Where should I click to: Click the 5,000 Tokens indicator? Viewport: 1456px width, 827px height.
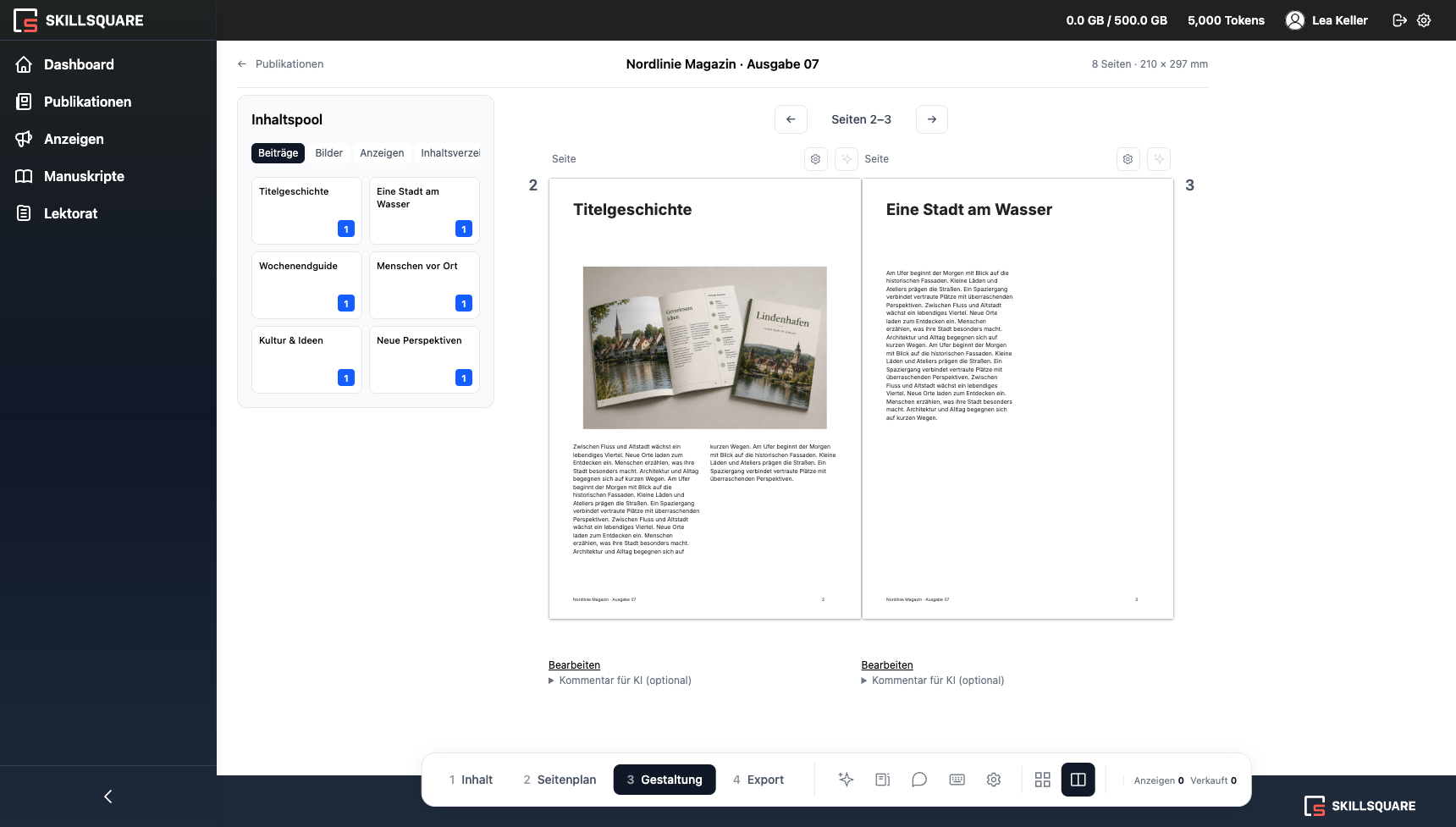pos(1226,20)
